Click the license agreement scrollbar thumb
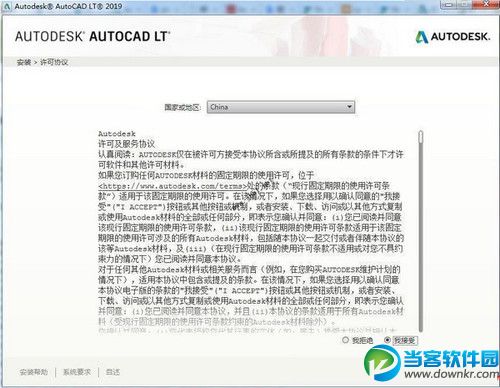Image resolution: width=500 pixels, height=388 pixels. tap(421, 137)
